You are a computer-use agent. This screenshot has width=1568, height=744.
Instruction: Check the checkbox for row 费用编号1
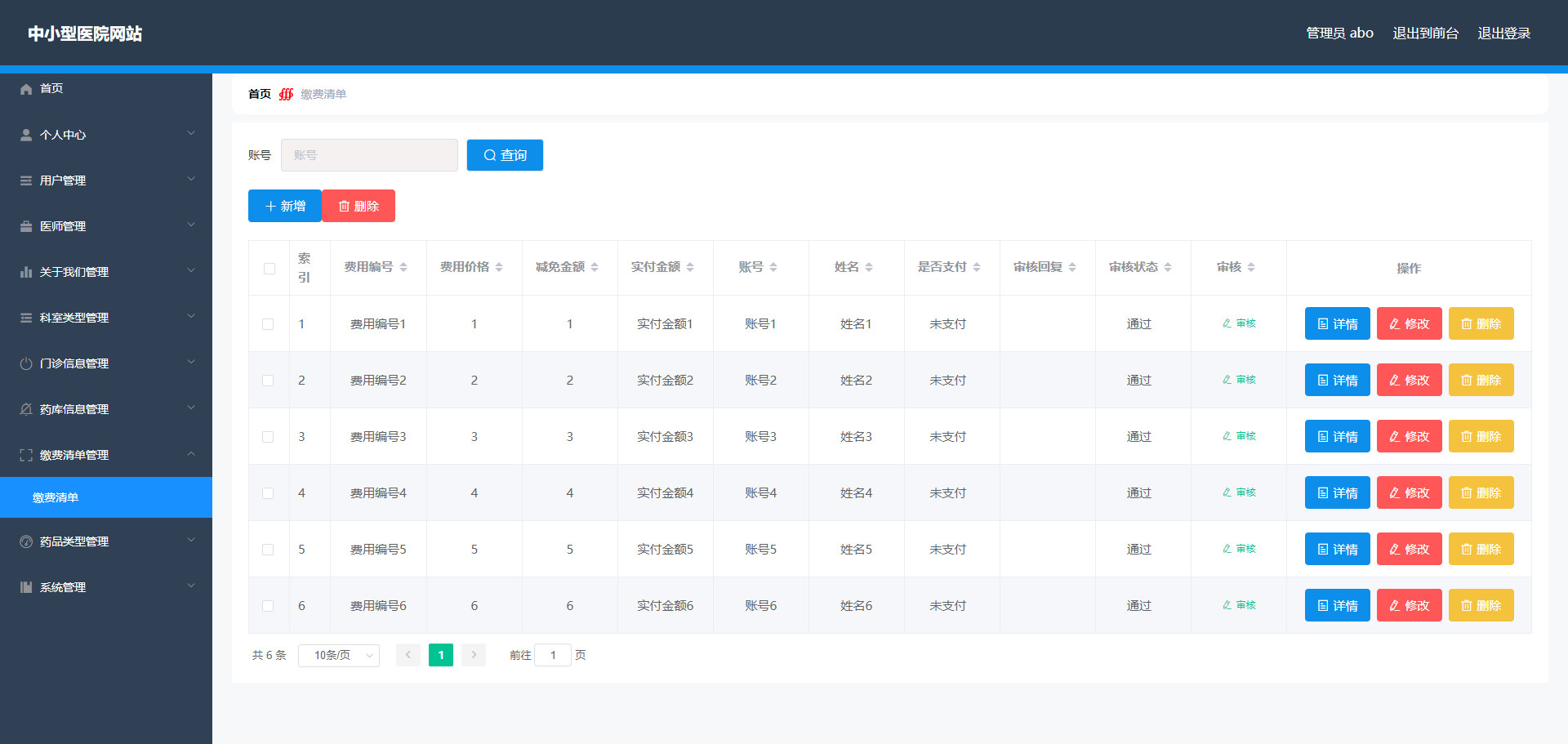(x=268, y=324)
